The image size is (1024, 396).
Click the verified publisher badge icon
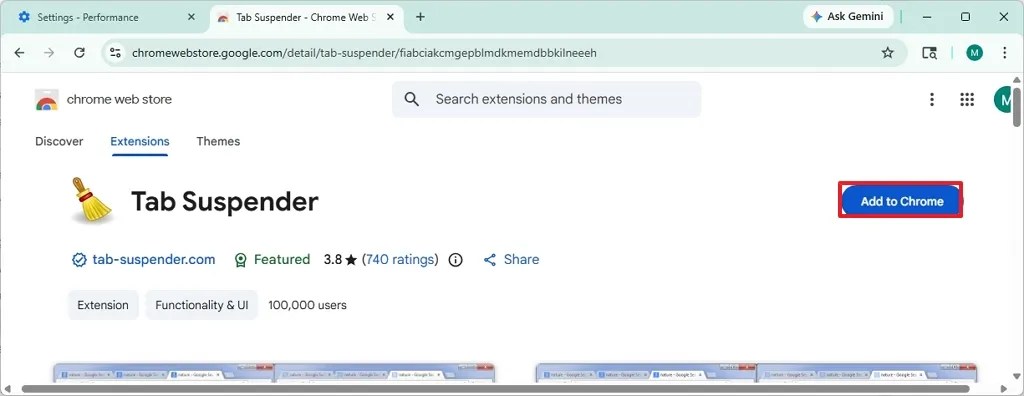79,260
